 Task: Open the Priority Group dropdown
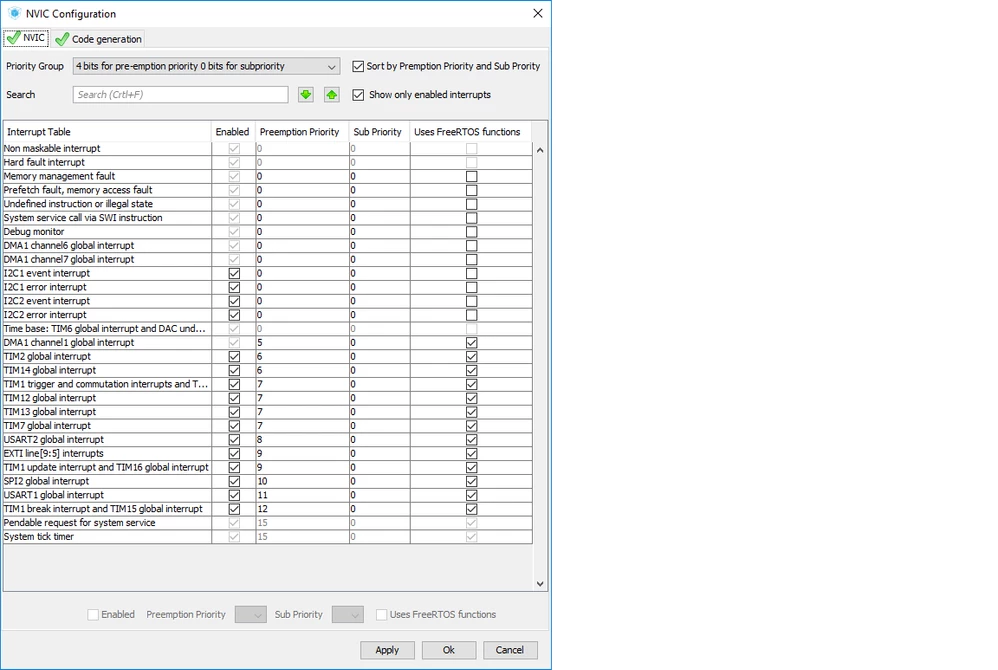(x=206, y=66)
